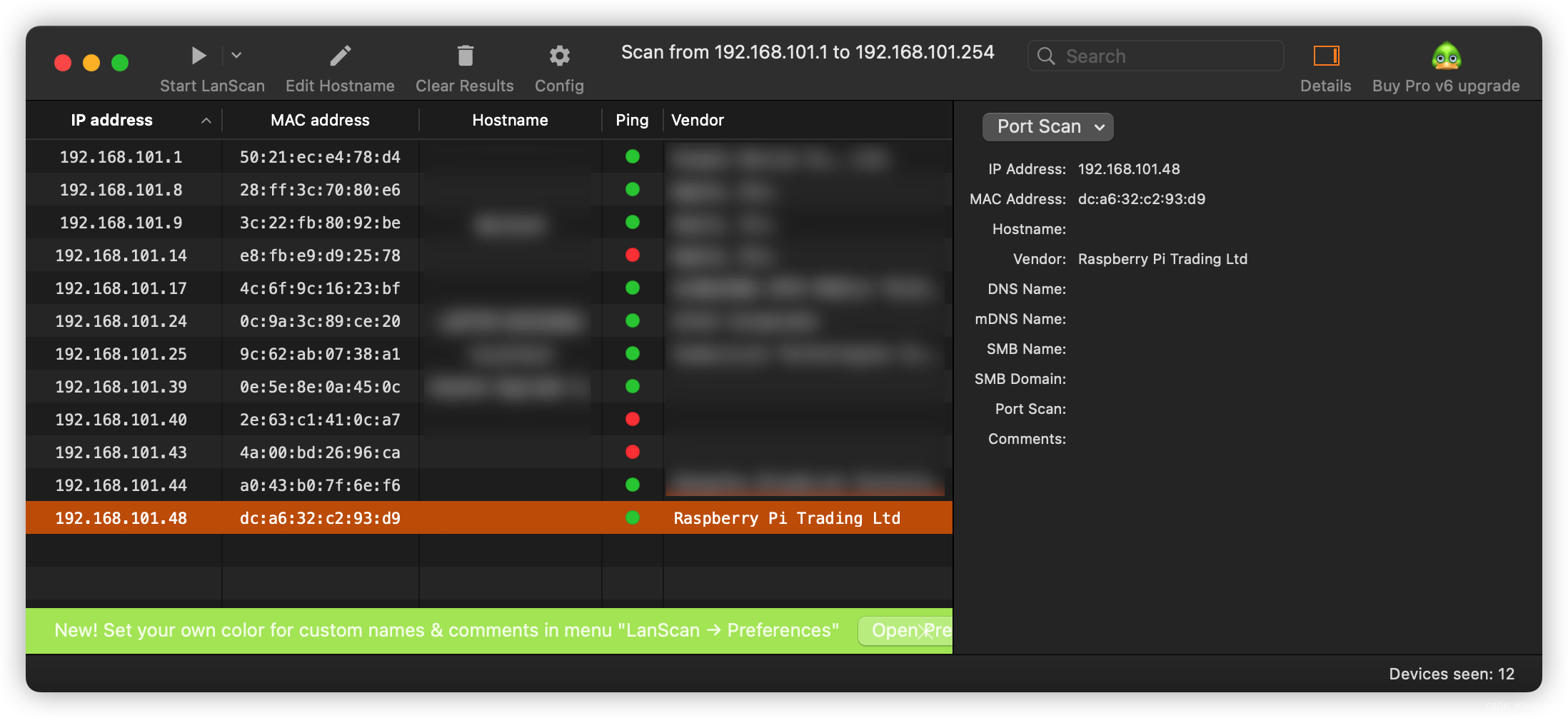Sort by MAC address column

click(x=320, y=120)
